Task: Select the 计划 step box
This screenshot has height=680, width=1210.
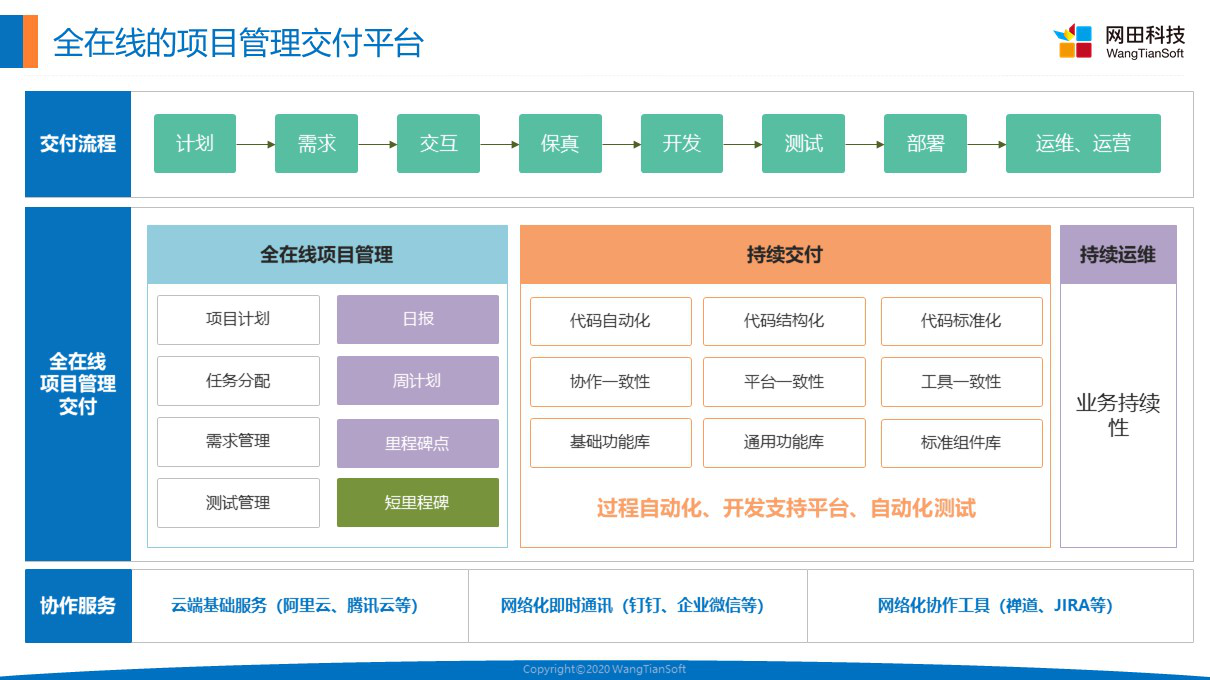Action: tap(195, 143)
